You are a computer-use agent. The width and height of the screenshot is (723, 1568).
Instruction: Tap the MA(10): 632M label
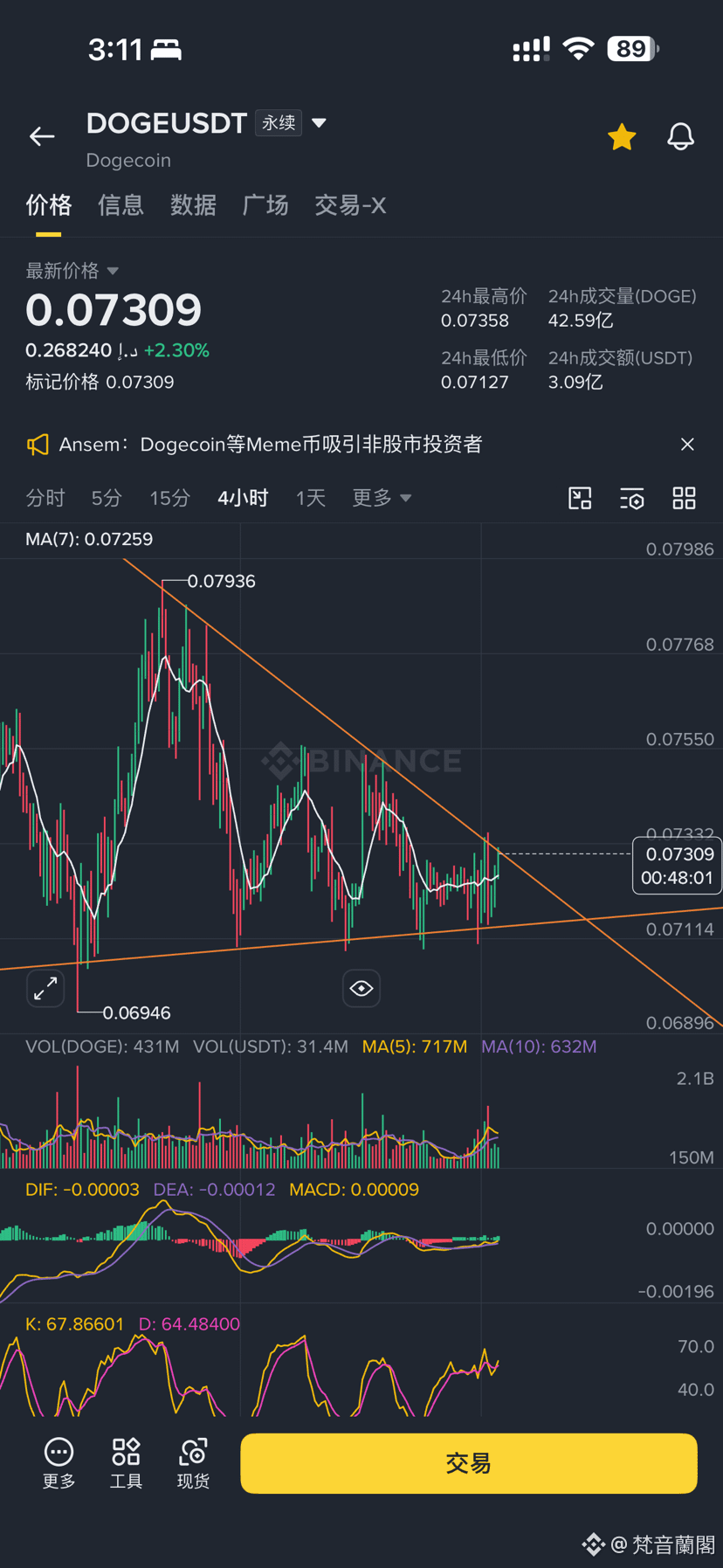pos(539,1046)
